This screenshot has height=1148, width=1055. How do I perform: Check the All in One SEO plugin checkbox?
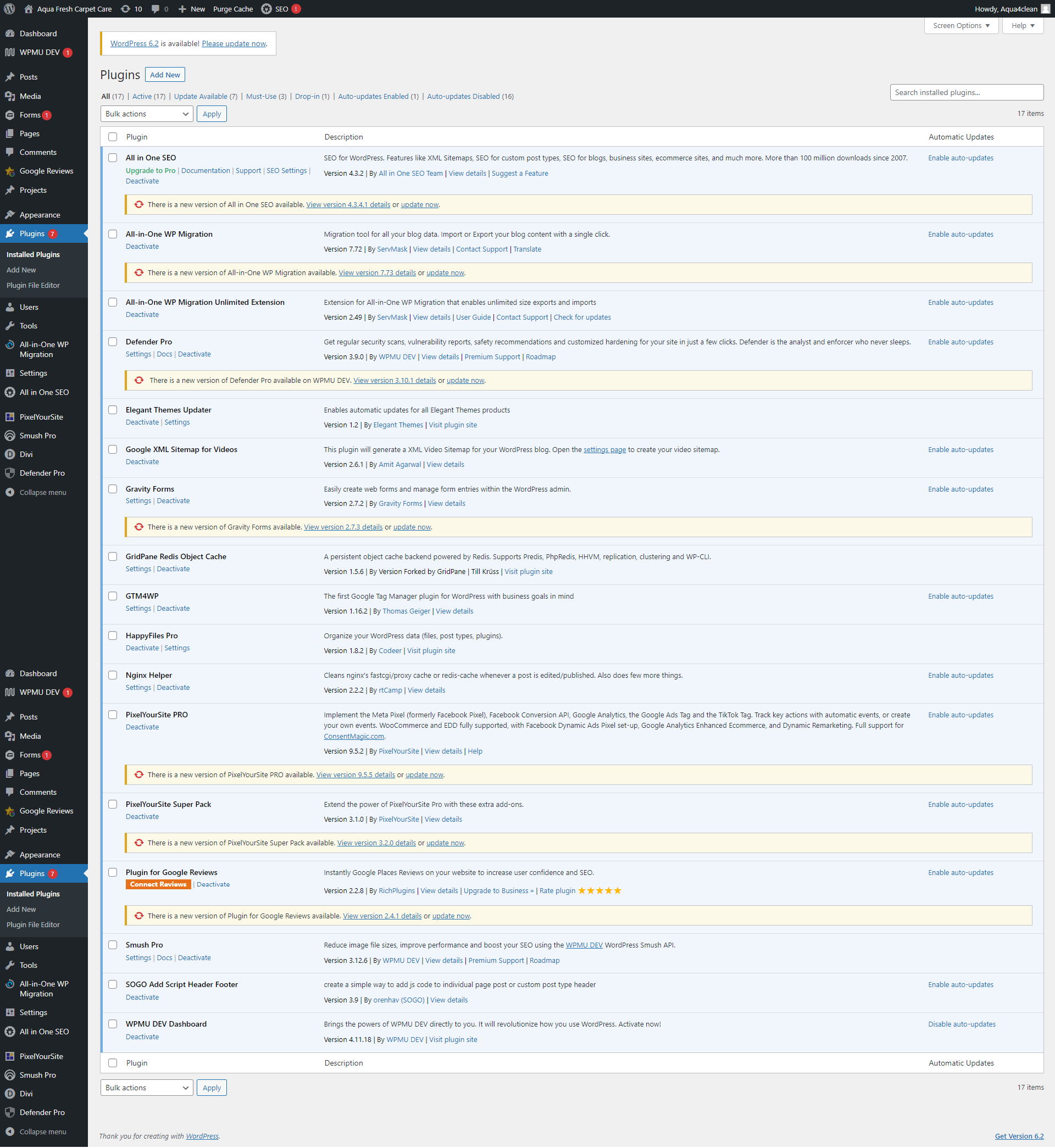tap(113, 158)
